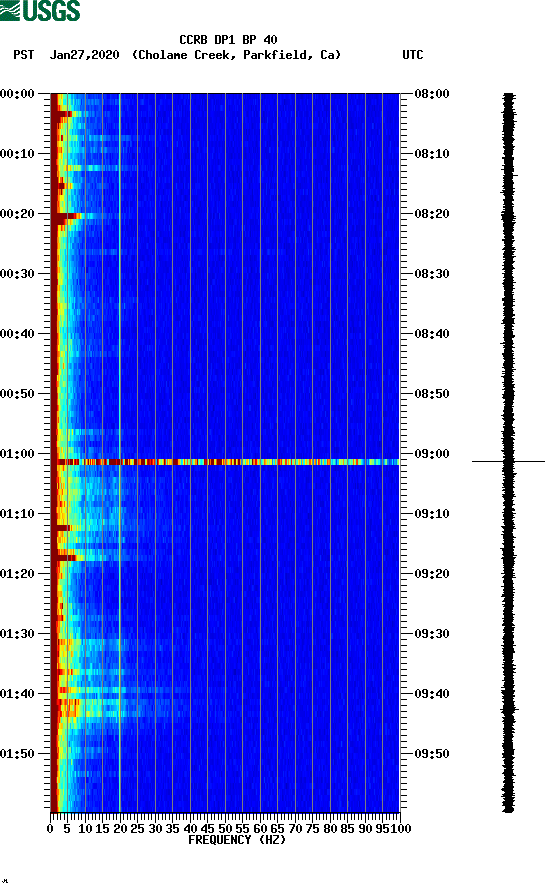
Task: Click the 09:00 UTC time label
Action: tap(432, 454)
